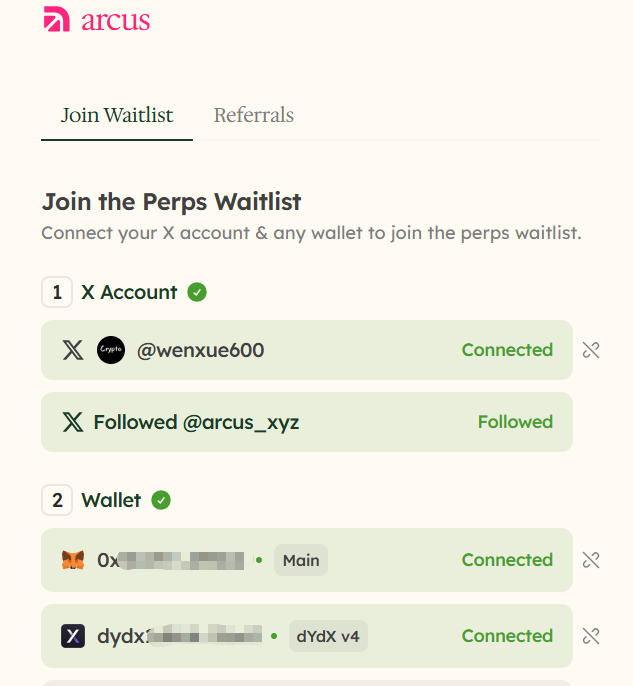Click the arcus wordmark text
Viewport: 633px width, 686px height.
(115, 21)
